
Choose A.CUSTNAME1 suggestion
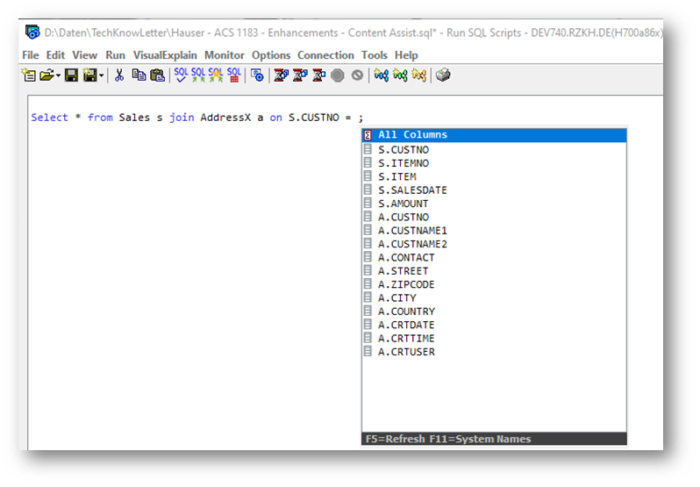point(494,230)
